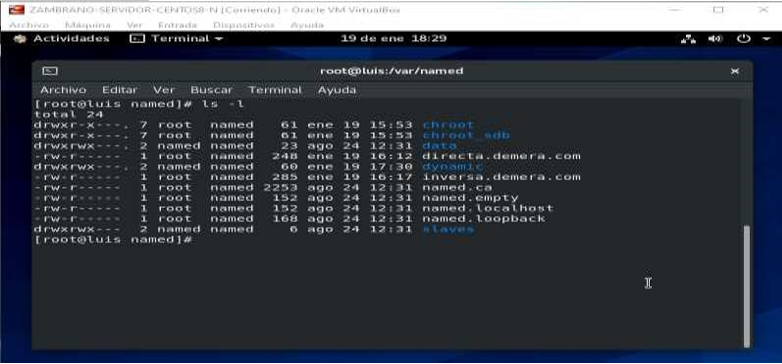Close the root@luis terminal window
Viewport: 782px width, 364px height.
(x=735, y=71)
